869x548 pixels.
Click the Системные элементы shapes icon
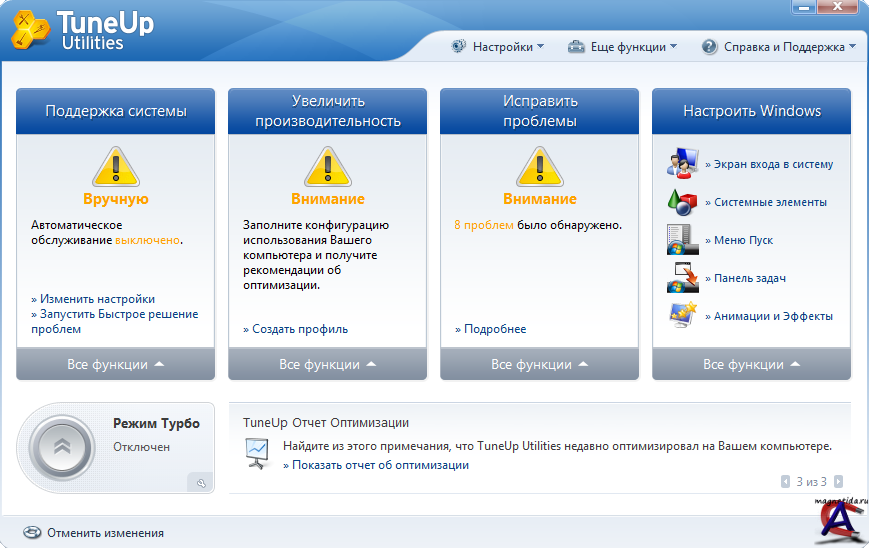point(682,201)
